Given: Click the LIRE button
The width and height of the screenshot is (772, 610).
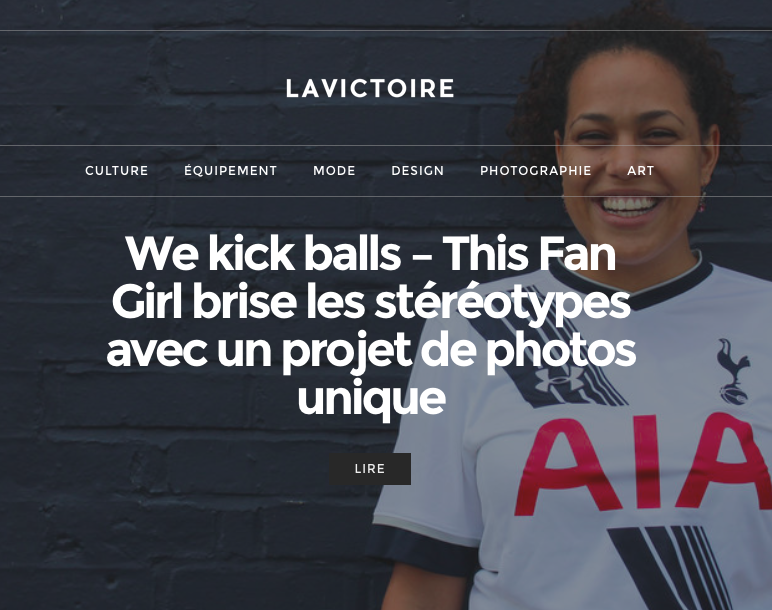Looking at the screenshot, I should [370, 469].
